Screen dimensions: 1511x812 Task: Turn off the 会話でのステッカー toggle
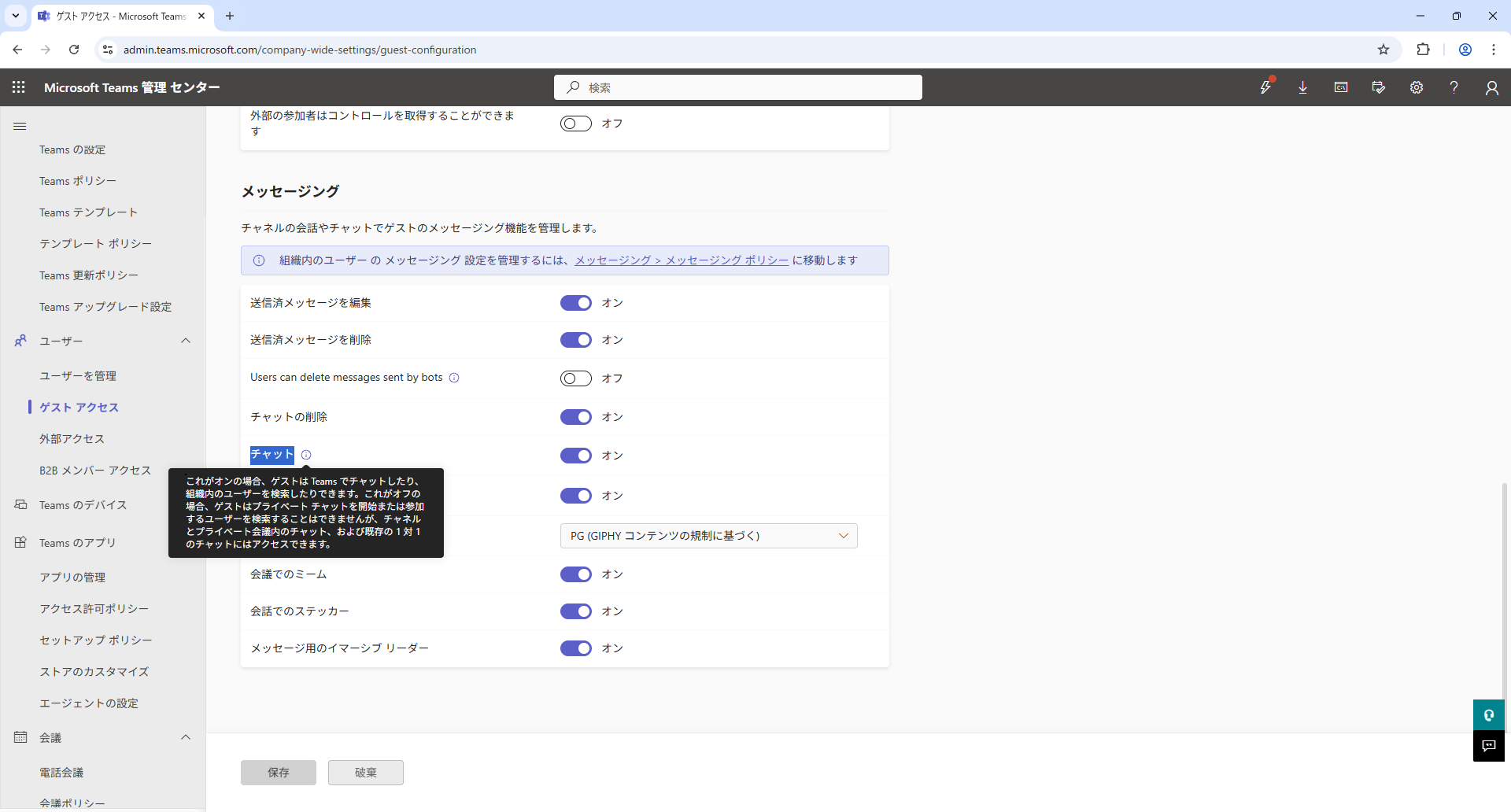[x=576, y=611]
